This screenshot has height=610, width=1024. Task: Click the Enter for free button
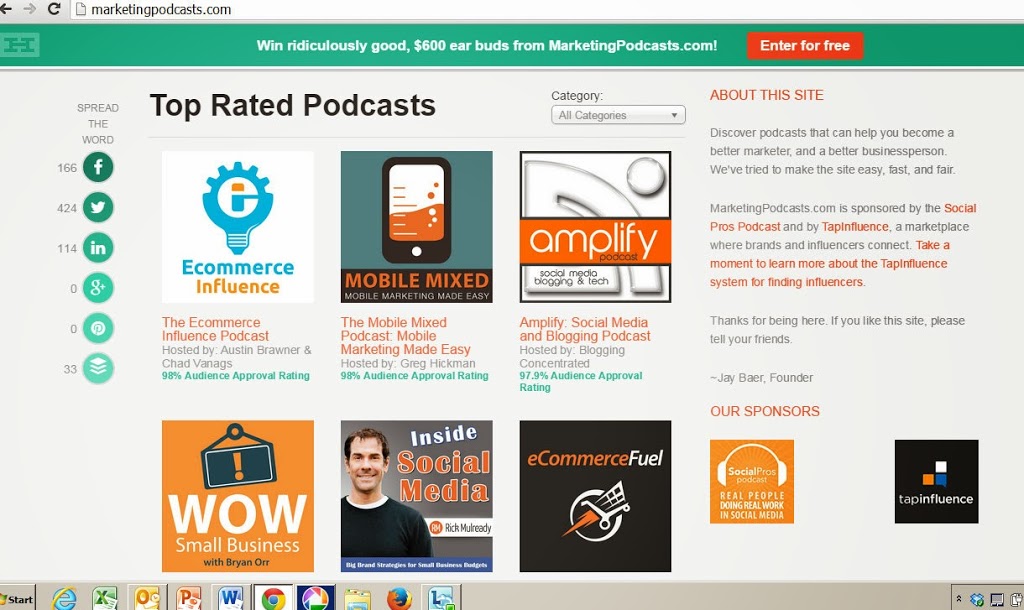click(x=805, y=46)
